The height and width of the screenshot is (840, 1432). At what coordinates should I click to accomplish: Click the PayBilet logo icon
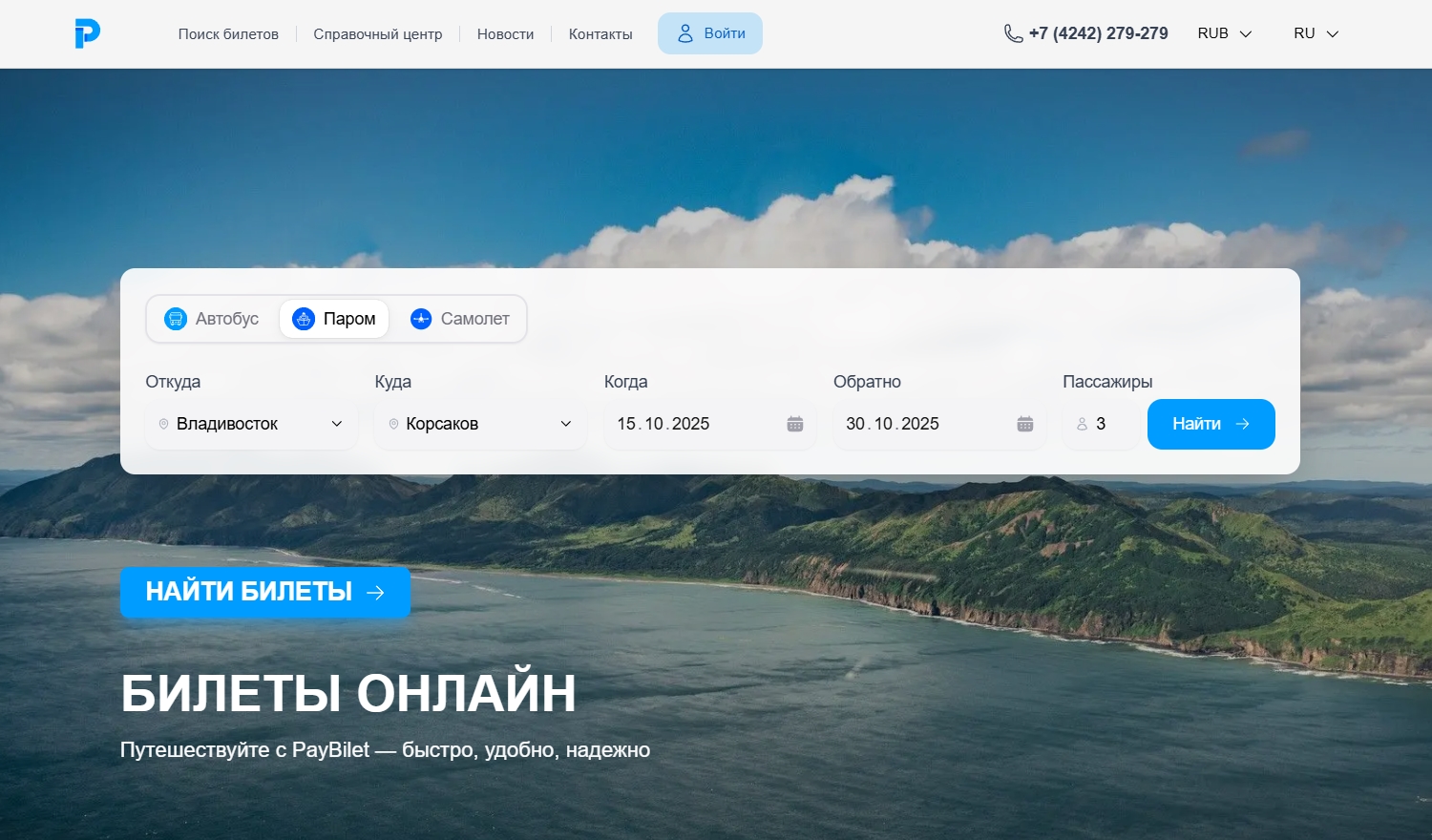86,32
